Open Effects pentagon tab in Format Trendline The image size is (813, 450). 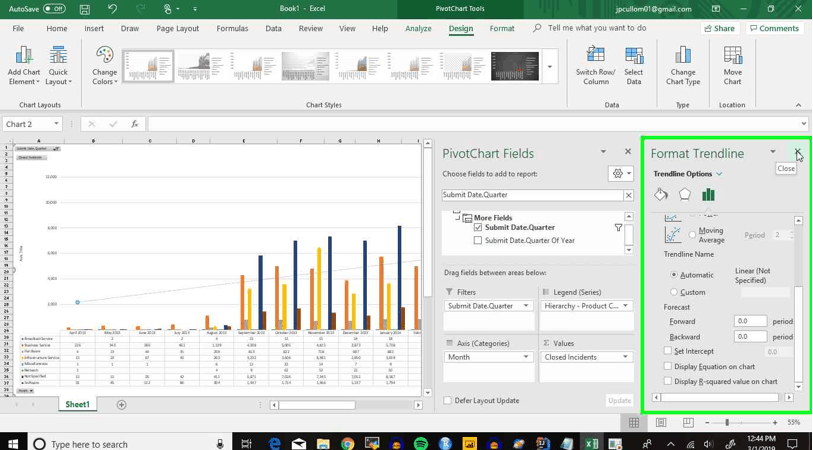coord(684,194)
